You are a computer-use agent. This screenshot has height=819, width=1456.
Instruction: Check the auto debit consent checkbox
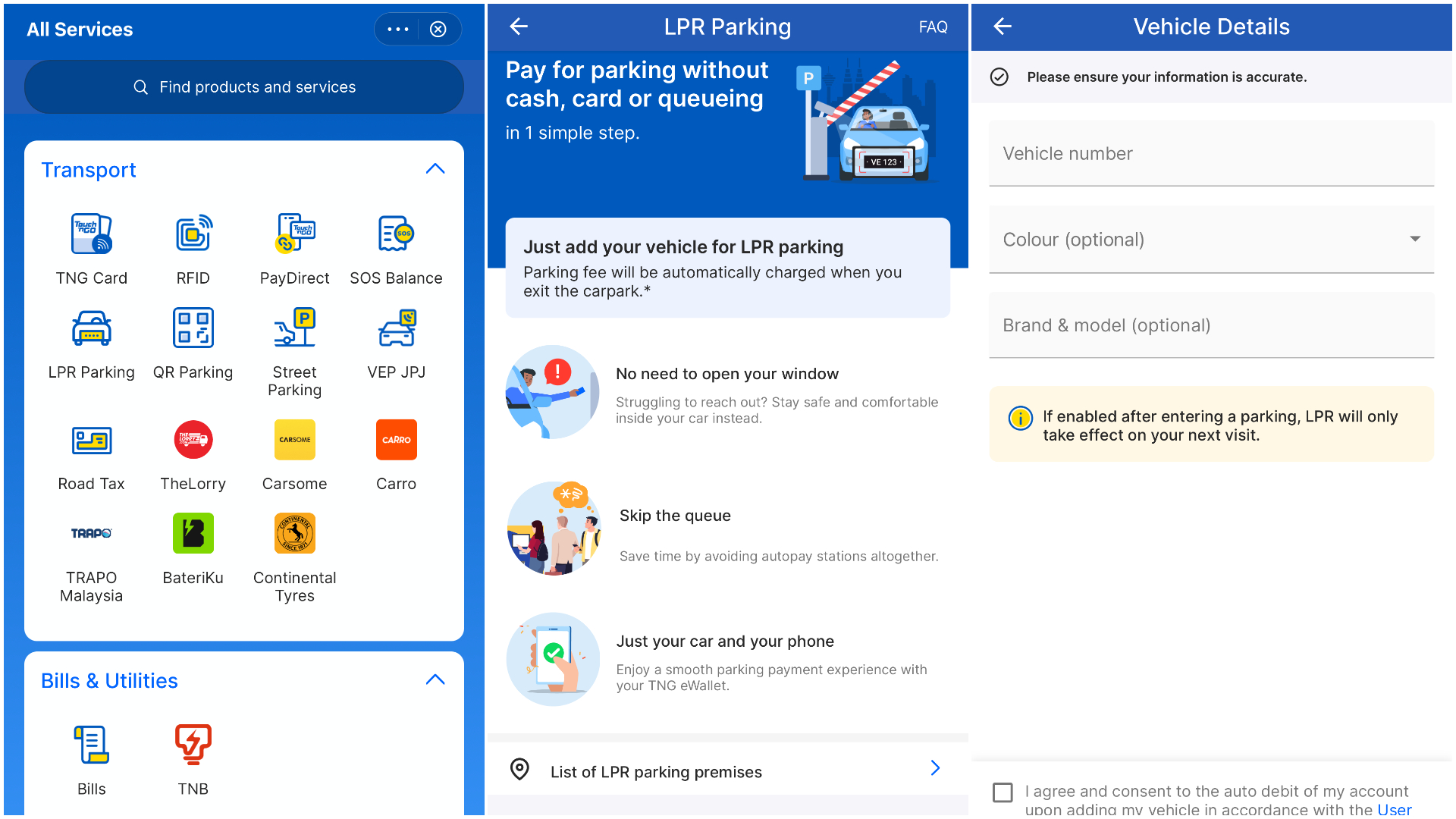point(1003,792)
